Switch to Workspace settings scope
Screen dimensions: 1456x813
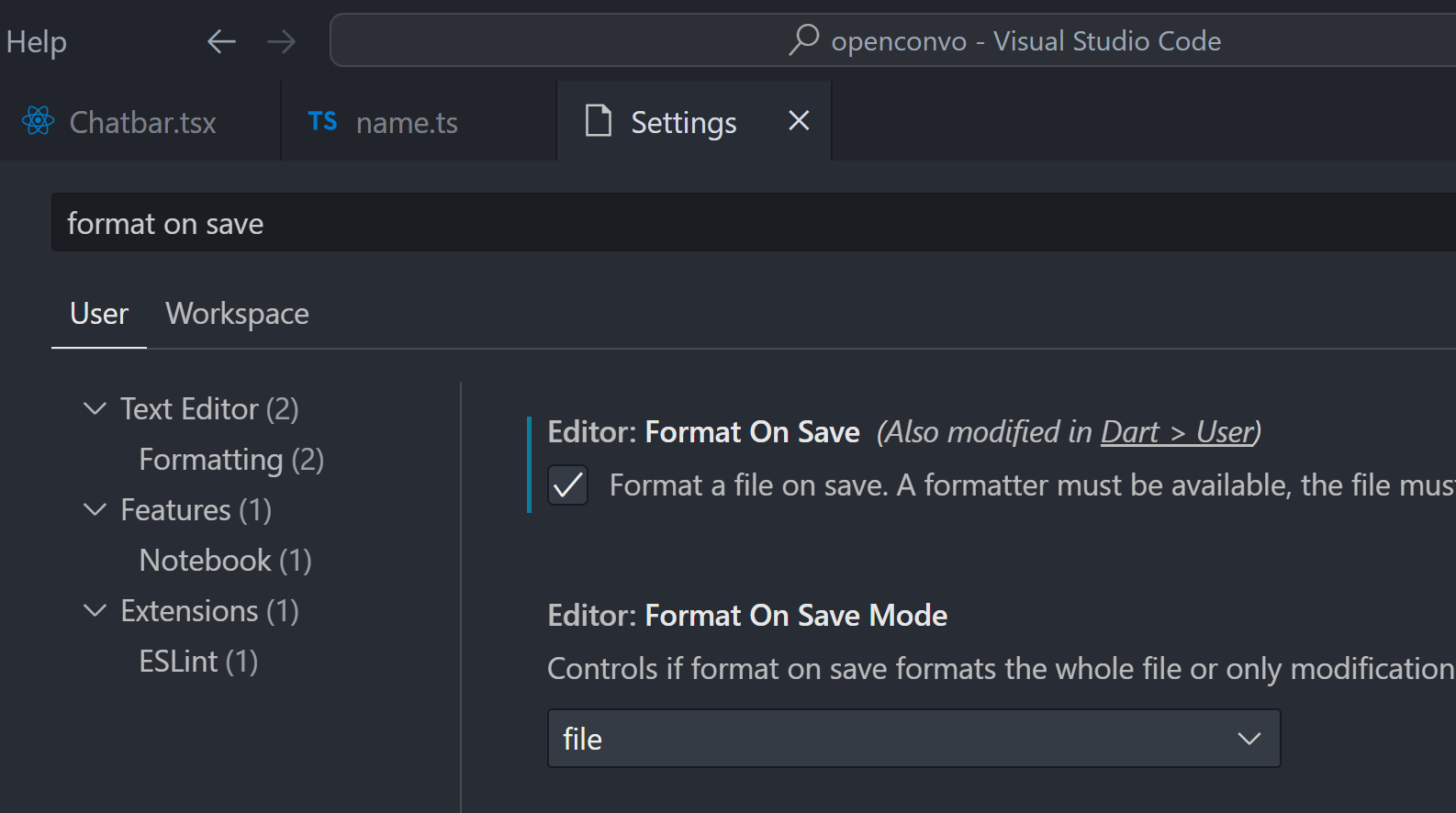point(237,314)
